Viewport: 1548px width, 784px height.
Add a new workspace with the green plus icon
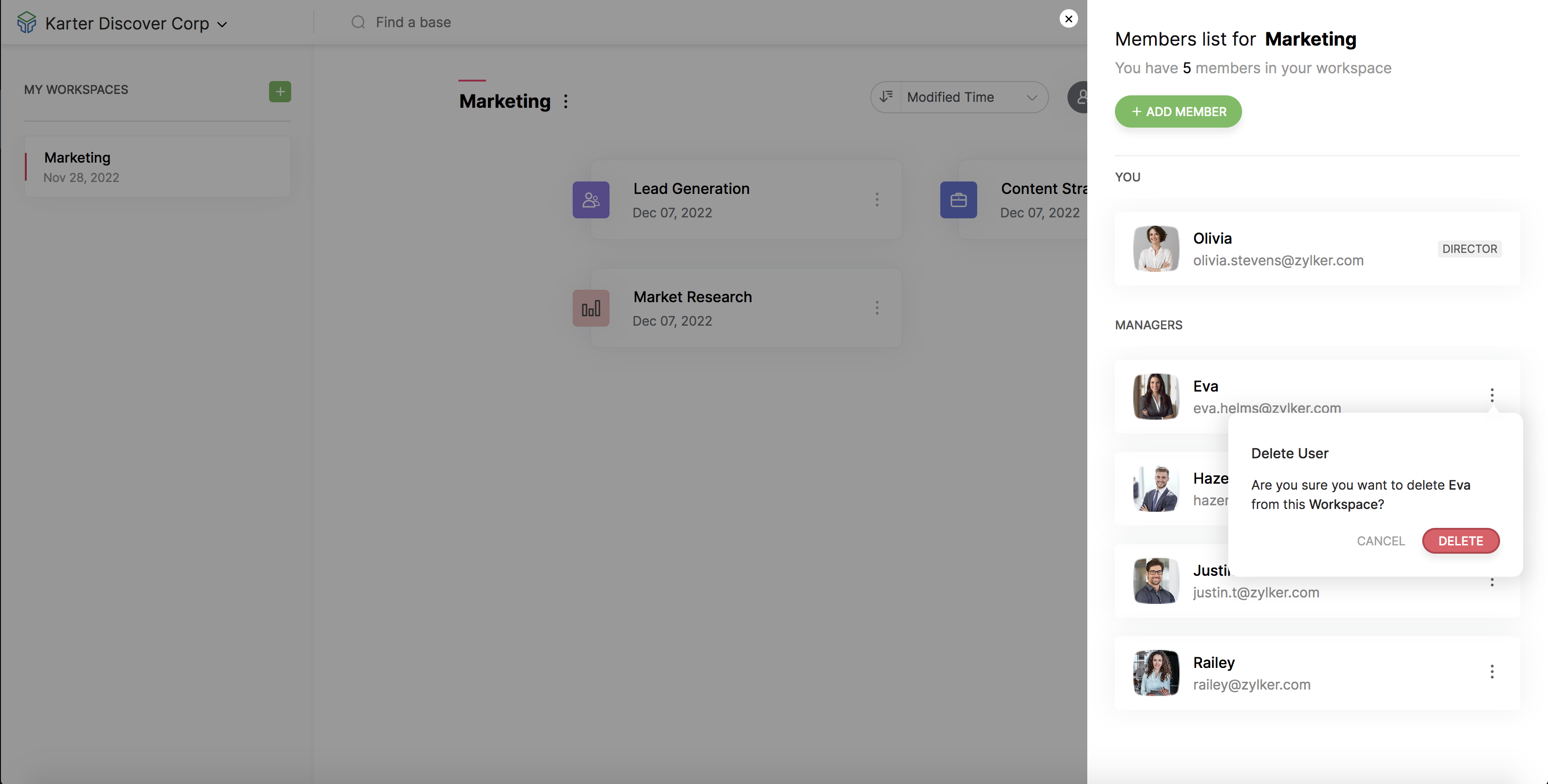(280, 92)
